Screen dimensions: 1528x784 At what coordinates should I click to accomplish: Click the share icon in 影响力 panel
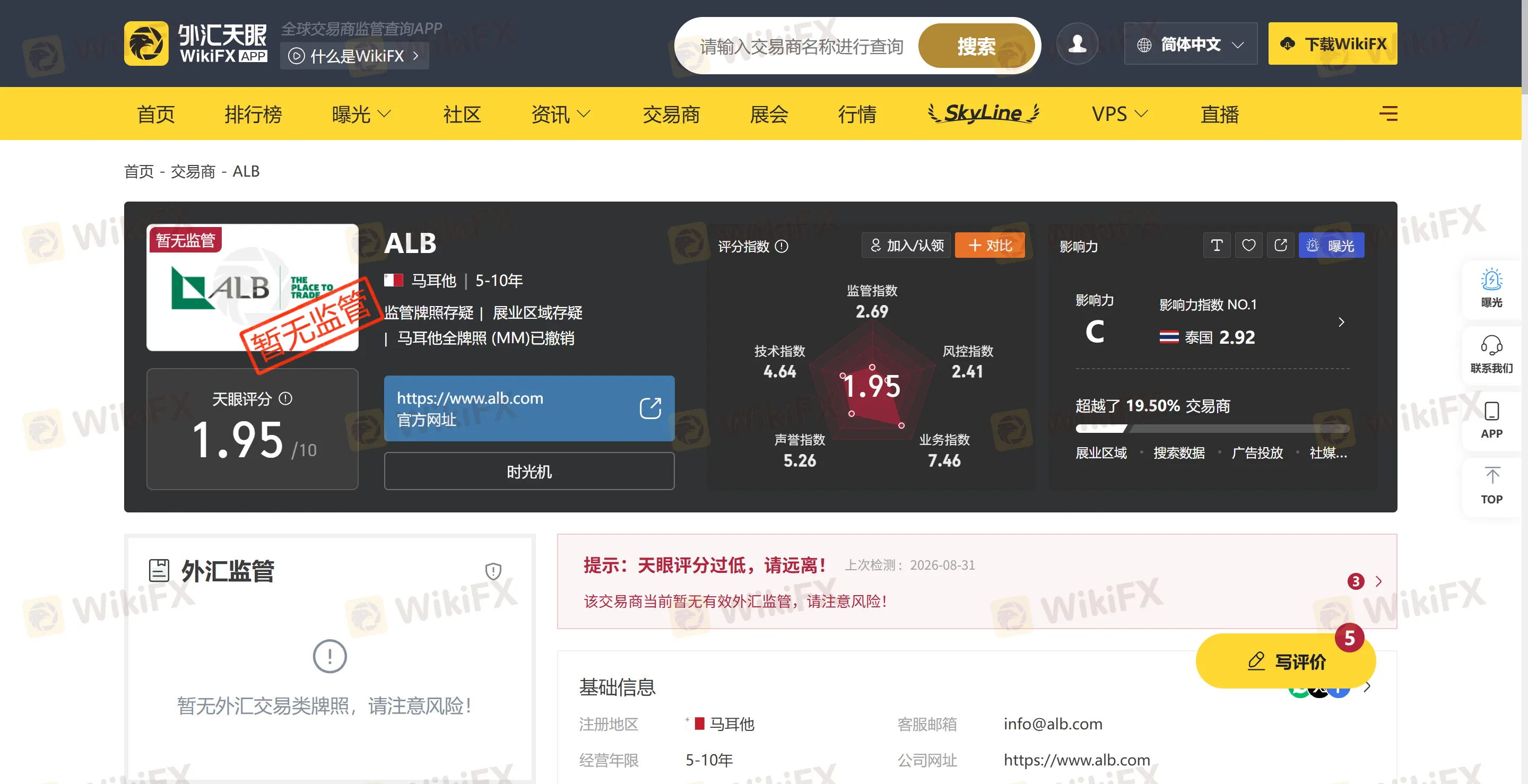pyautogui.click(x=1281, y=246)
